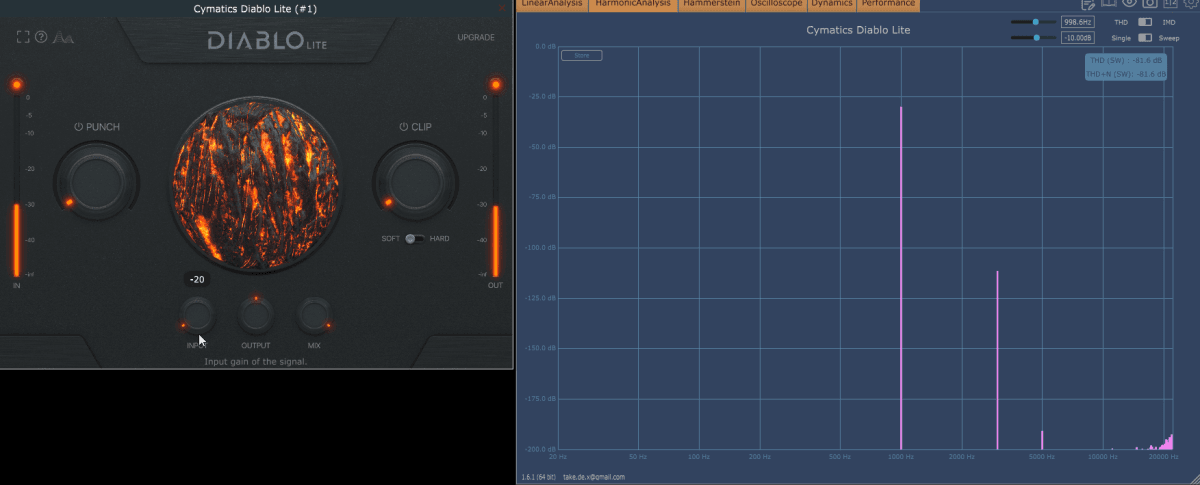This screenshot has height=485, width=1200.
Task: Click the Clip knob
Action: [x=415, y=181]
